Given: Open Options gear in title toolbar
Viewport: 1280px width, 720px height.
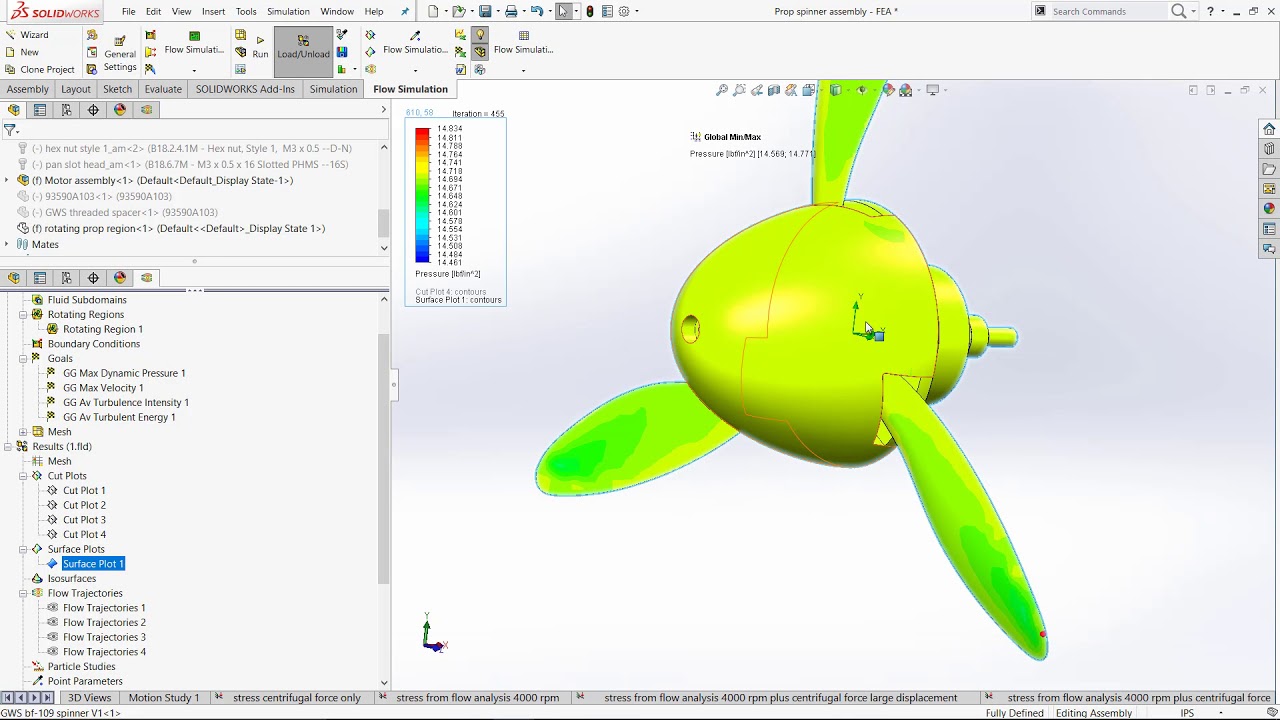Looking at the screenshot, I should point(625,11).
